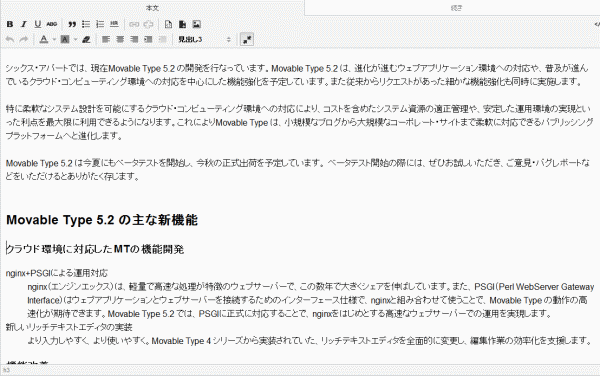Click the Movable Type 5.2 の主な新機能 heading
The width and height of the screenshot is (600, 376).
pyautogui.click(x=102, y=220)
